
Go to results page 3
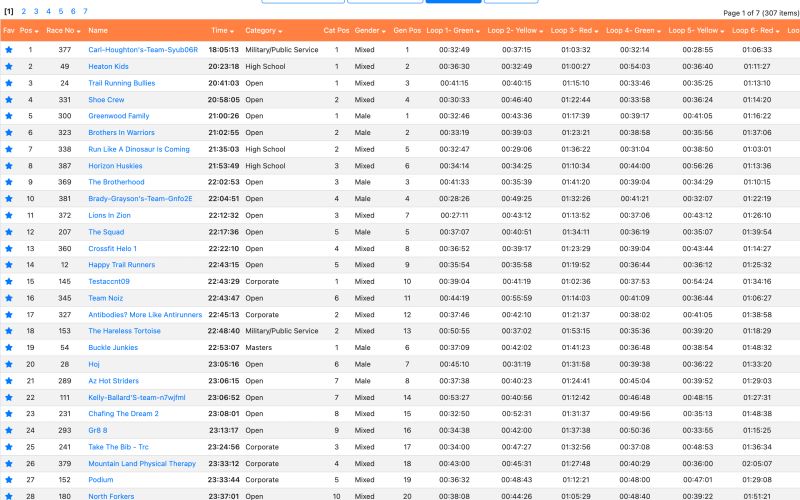[36, 11]
